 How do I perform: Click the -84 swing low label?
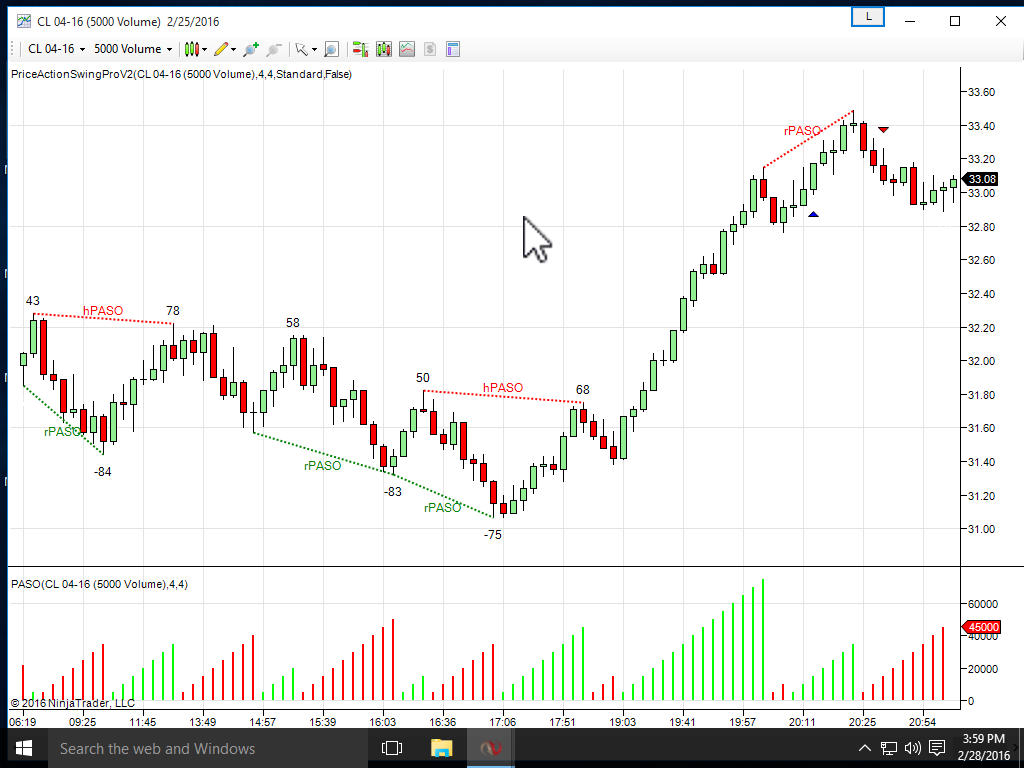click(103, 472)
